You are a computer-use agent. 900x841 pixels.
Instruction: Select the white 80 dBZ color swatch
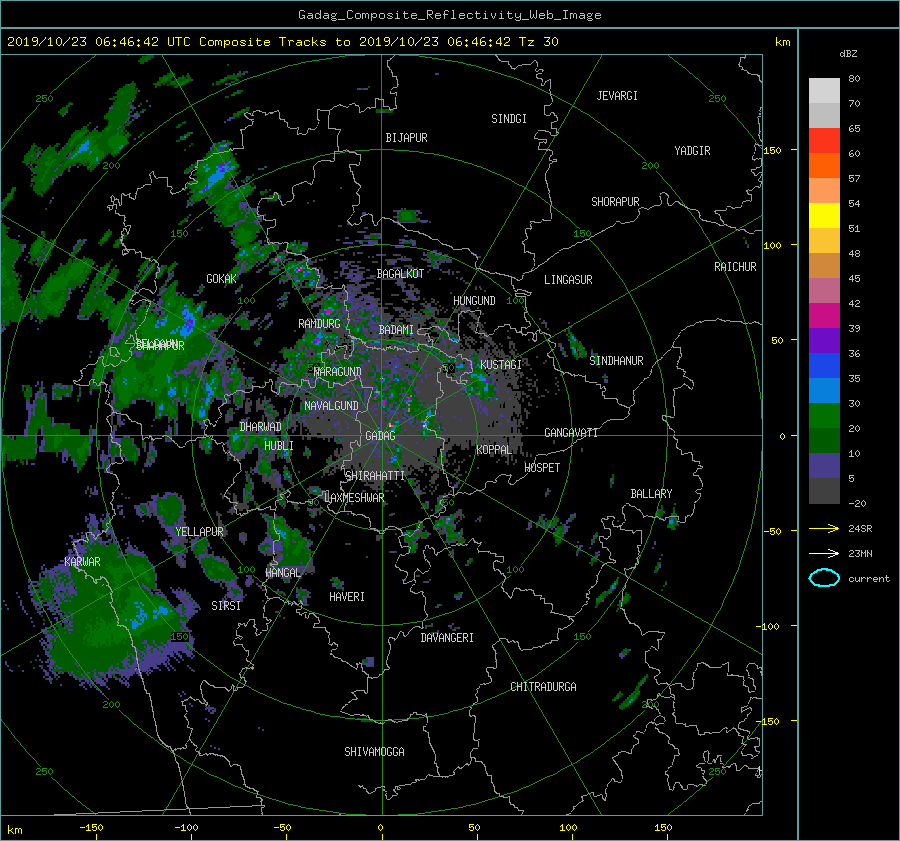[824, 90]
